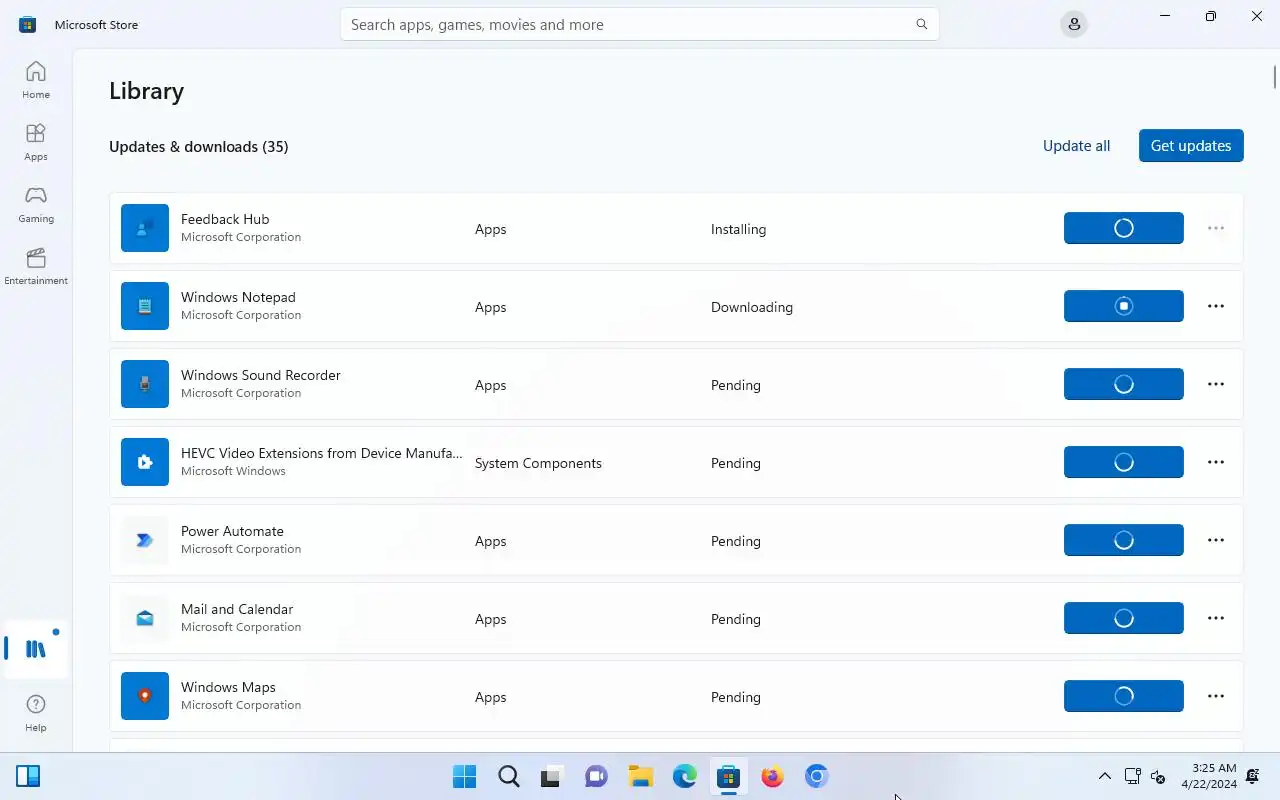Open the Home section in sidebar
This screenshot has height=800, width=1280.
(x=36, y=80)
